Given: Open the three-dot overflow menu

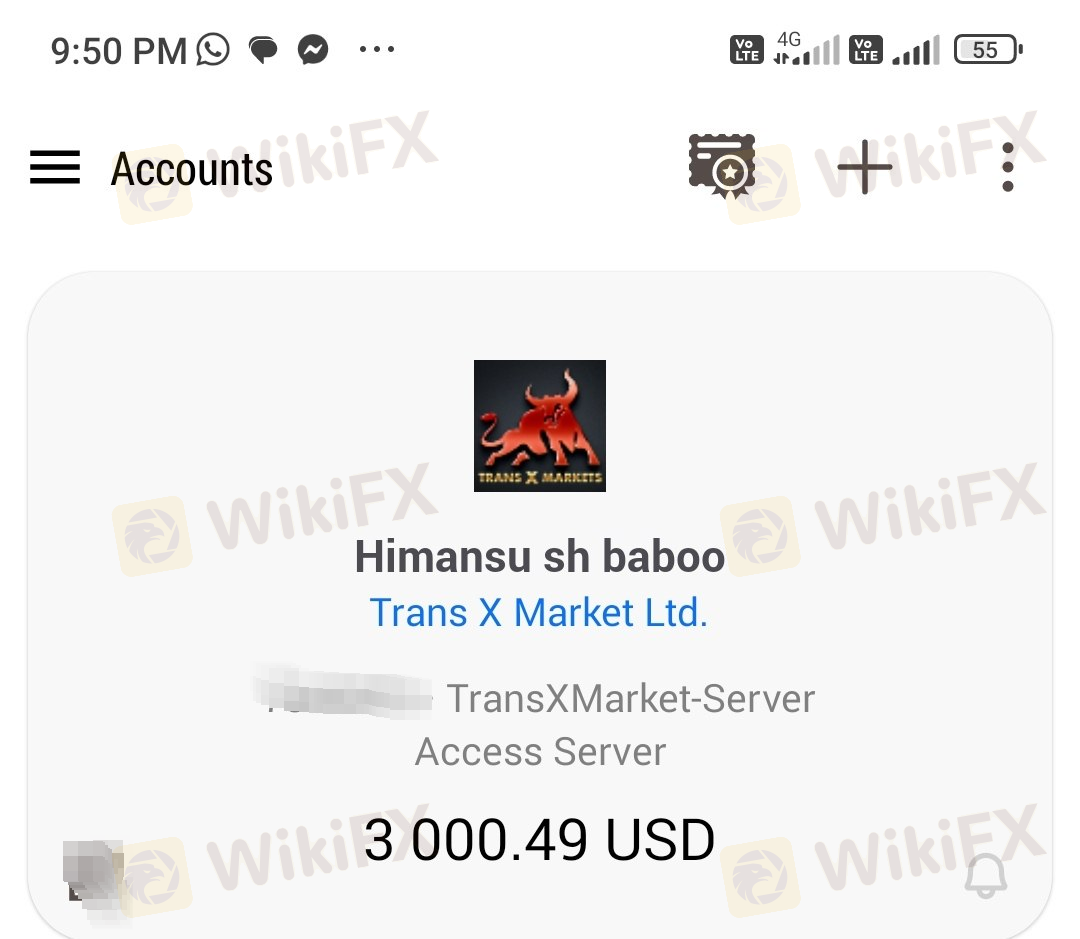Looking at the screenshot, I should tap(1008, 167).
